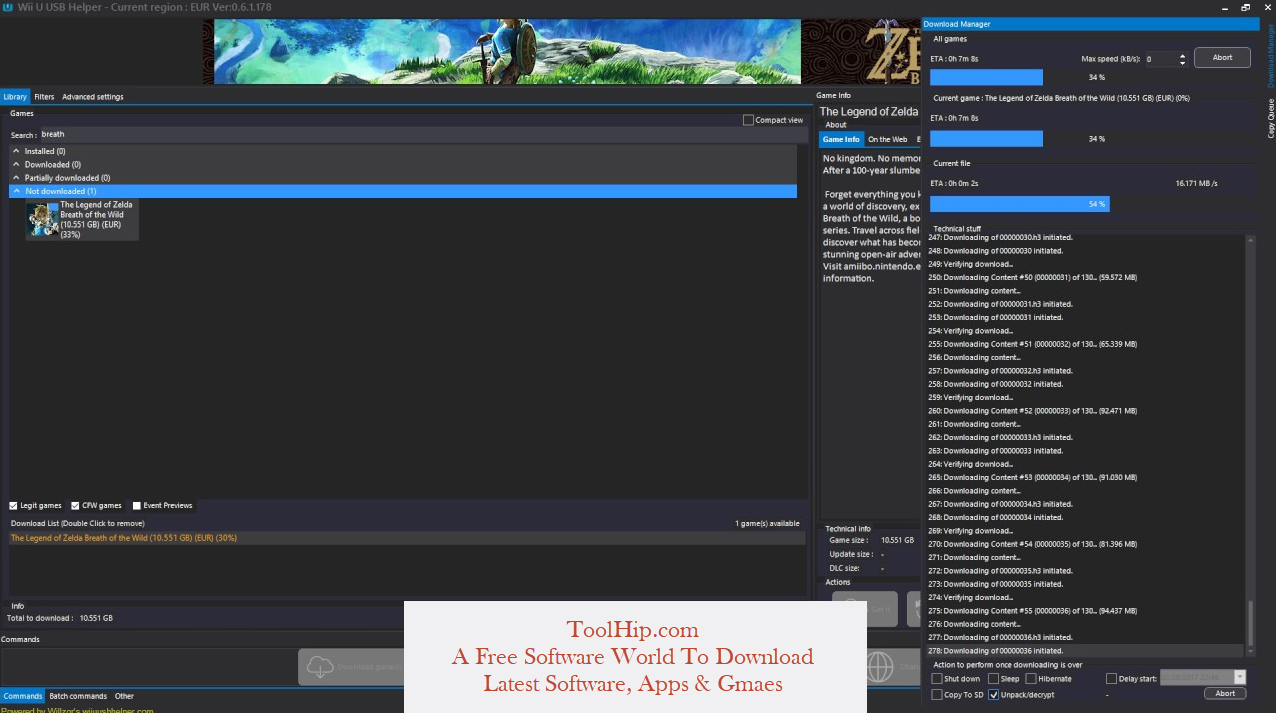Switch to the On the Web tab
This screenshot has width=1276, height=713.
(x=887, y=139)
